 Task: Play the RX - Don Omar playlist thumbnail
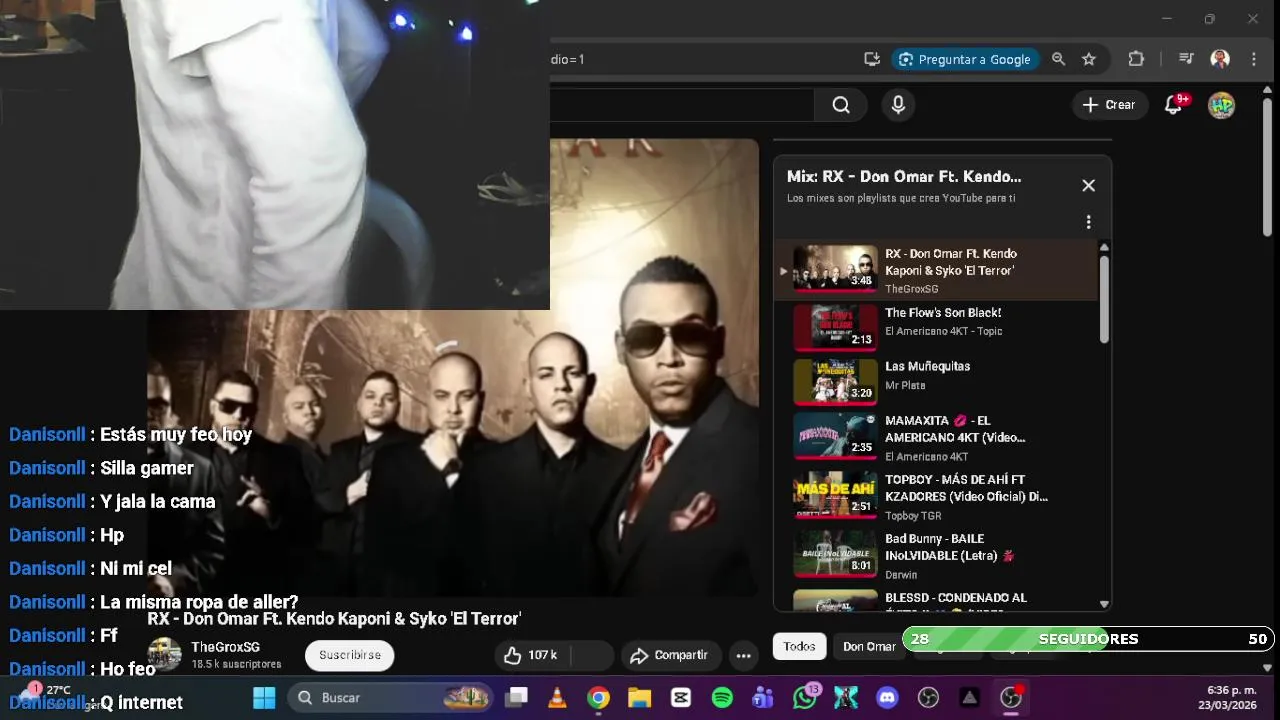835,268
